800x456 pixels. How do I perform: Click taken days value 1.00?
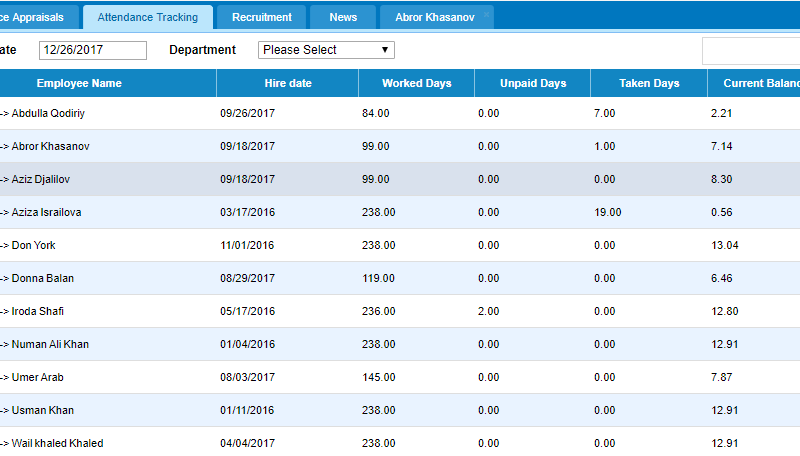coord(605,146)
